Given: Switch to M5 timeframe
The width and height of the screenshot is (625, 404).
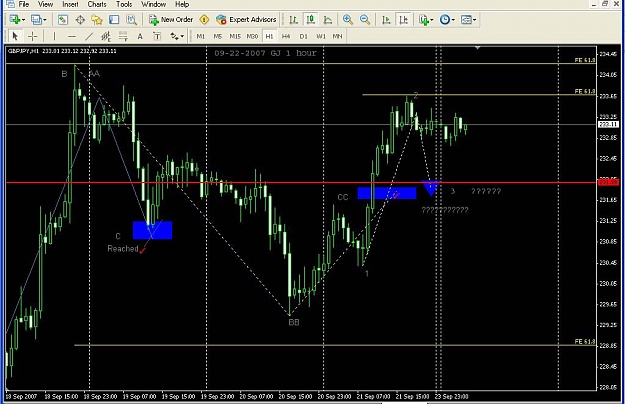Looking at the screenshot, I should [x=218, y=36].
